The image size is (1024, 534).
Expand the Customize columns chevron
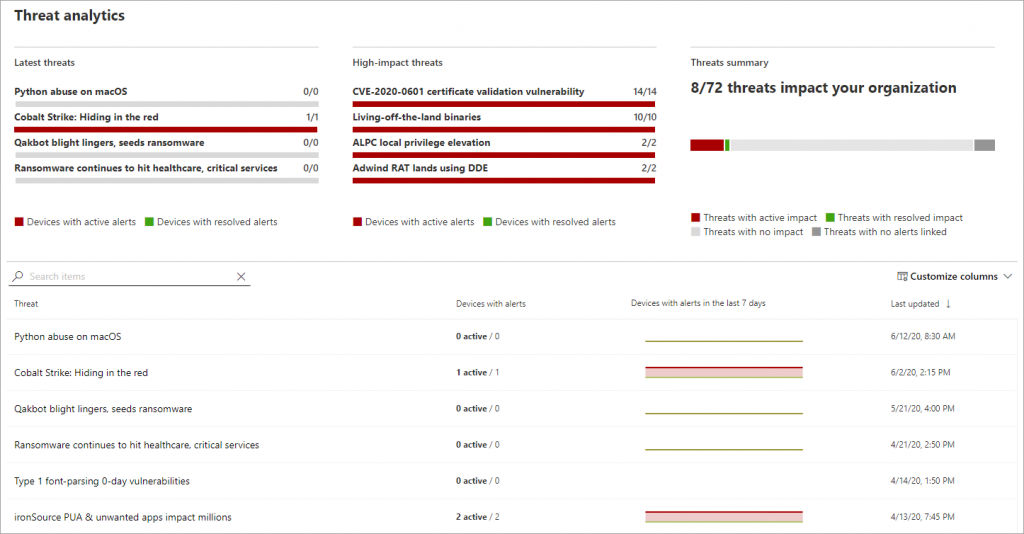click(1008, 277)
